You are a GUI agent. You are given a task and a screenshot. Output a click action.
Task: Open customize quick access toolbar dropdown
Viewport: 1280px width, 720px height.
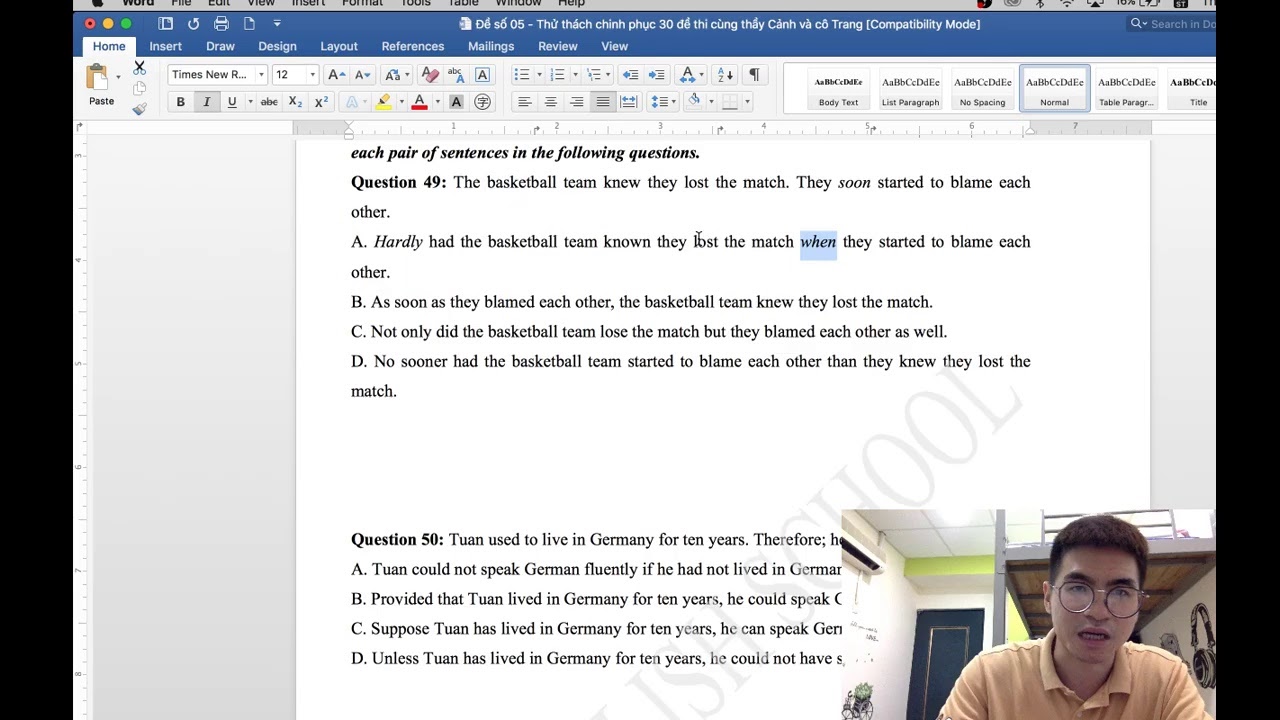pyautogui.click(x=277, y=24)
